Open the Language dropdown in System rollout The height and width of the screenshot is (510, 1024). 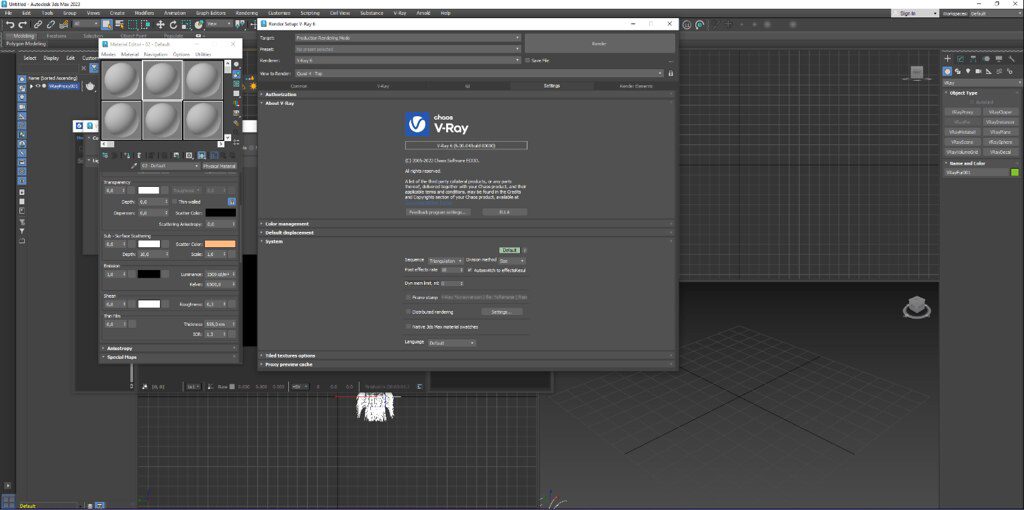[452, 342]
